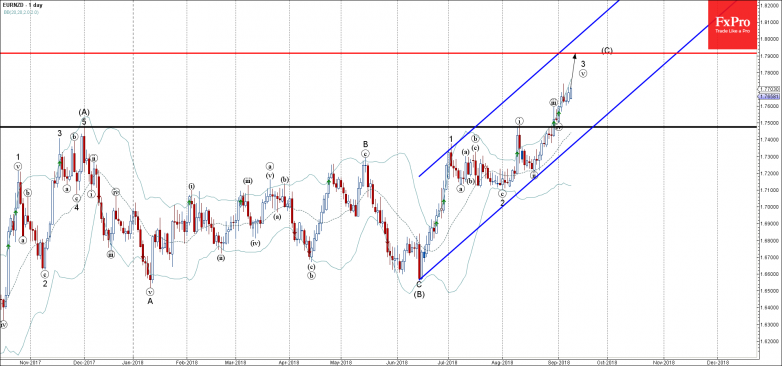
Task: Click the (B) wave label below June low
Action: pos(419,294)
